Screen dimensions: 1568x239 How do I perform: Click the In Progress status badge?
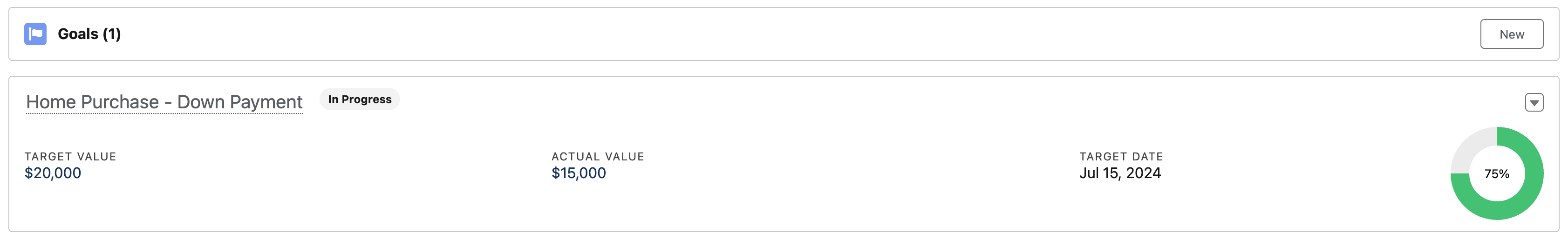pos(360,99)
